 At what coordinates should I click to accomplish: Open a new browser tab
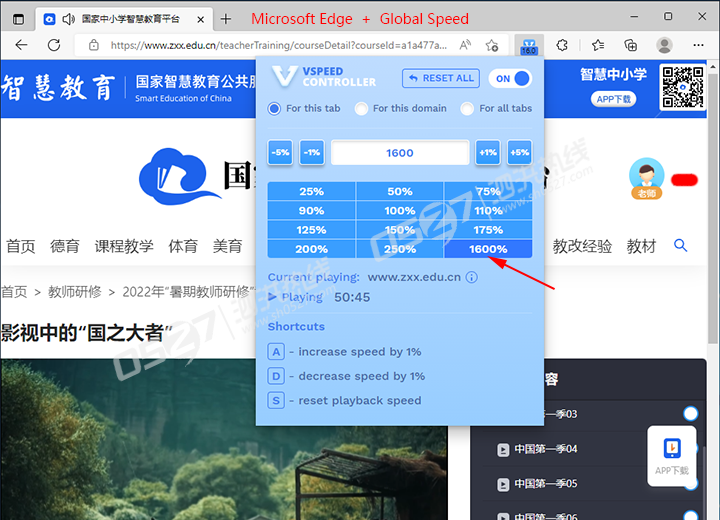pyautogui.click(x=225, y=19)
